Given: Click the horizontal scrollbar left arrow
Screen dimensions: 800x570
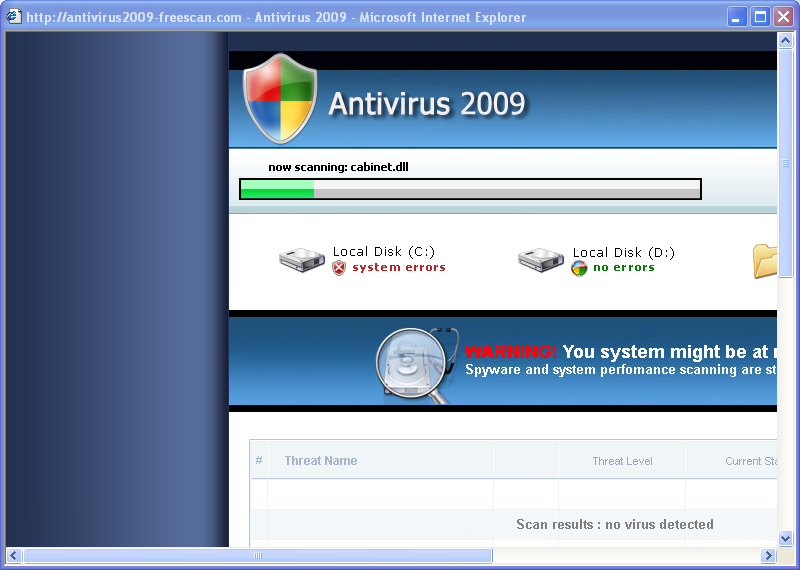Looking at the screenshot, I should 13,555.
